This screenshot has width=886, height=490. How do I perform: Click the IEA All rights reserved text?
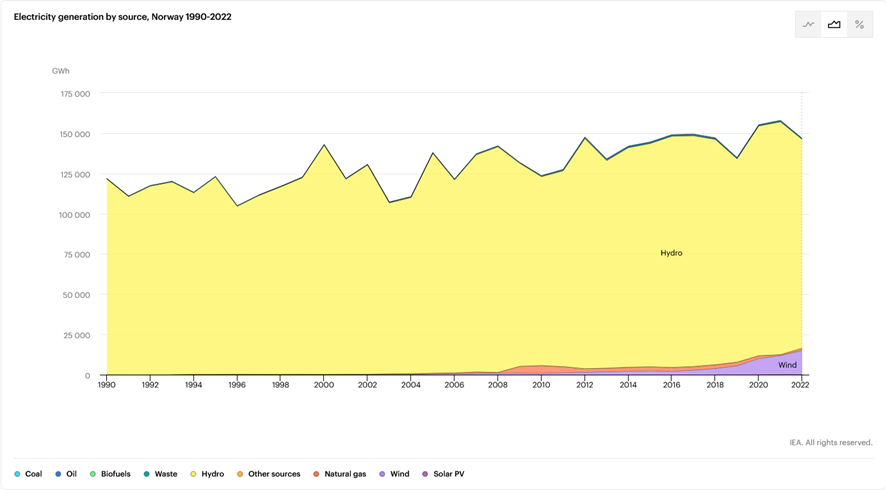pos(830,442)
